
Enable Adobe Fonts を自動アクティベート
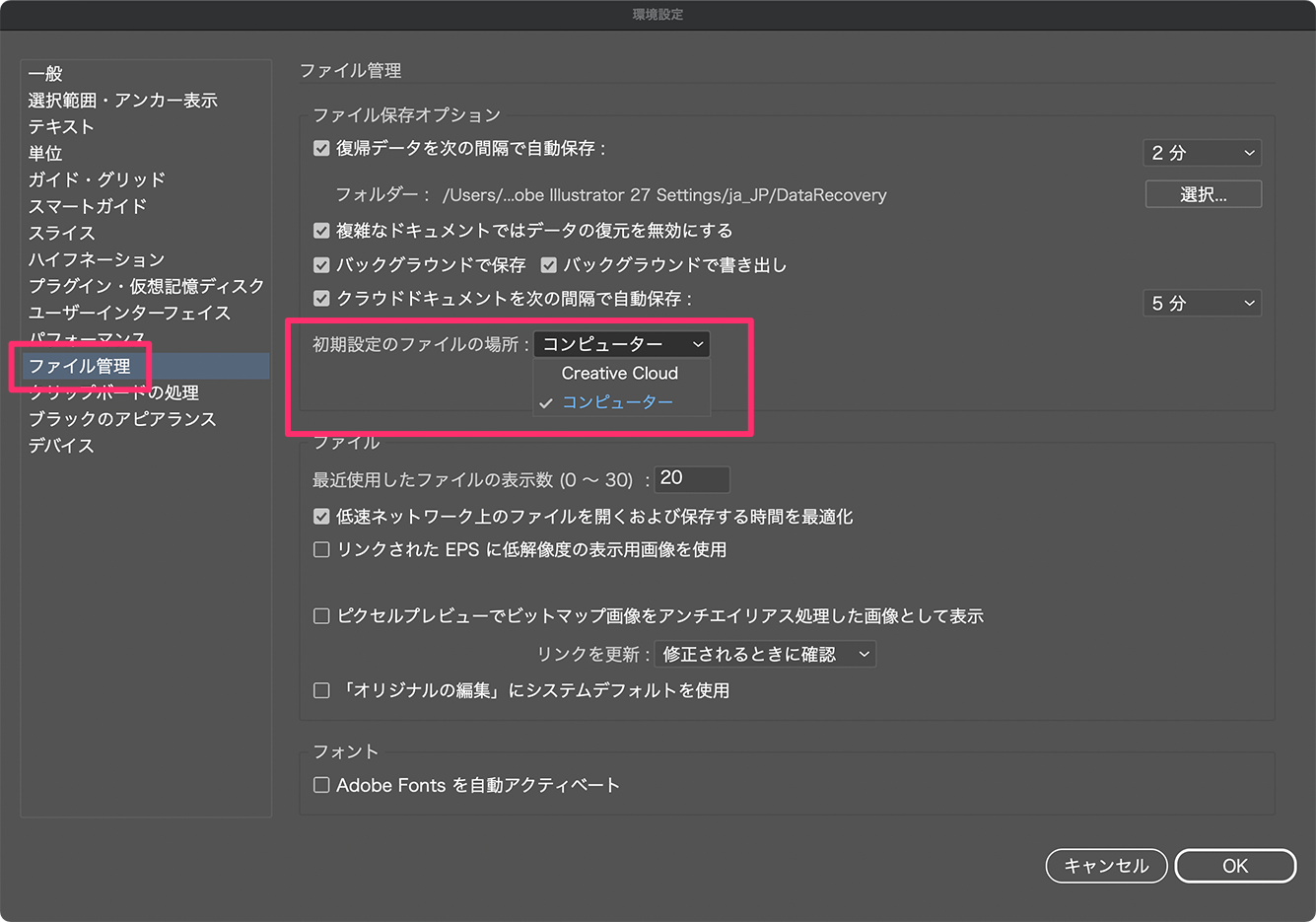point(321,785)
